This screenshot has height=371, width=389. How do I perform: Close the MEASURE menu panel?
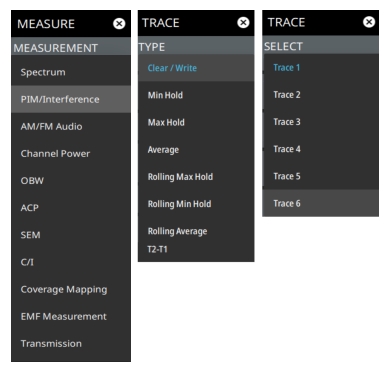tap(119, 24)
